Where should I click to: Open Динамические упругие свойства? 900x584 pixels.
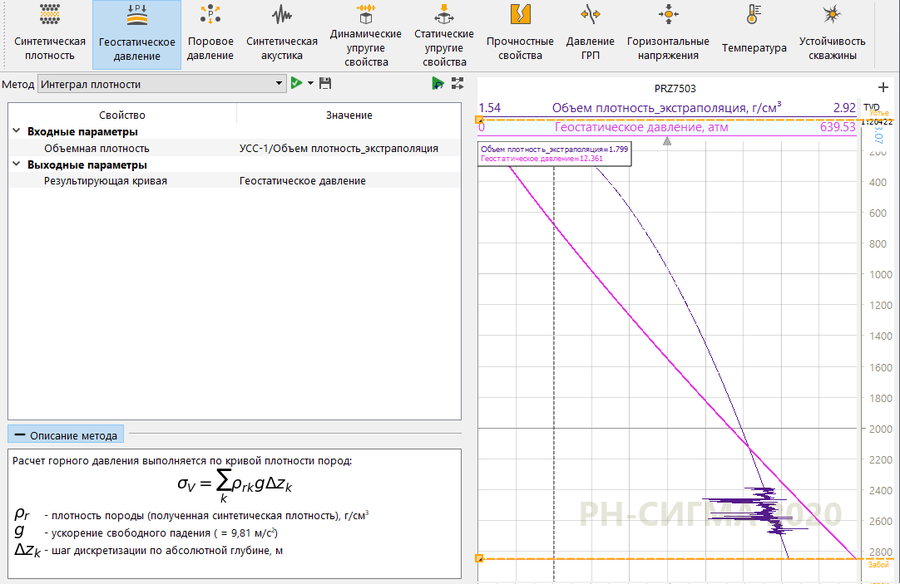pyautogui.click(x=365, y=34)
